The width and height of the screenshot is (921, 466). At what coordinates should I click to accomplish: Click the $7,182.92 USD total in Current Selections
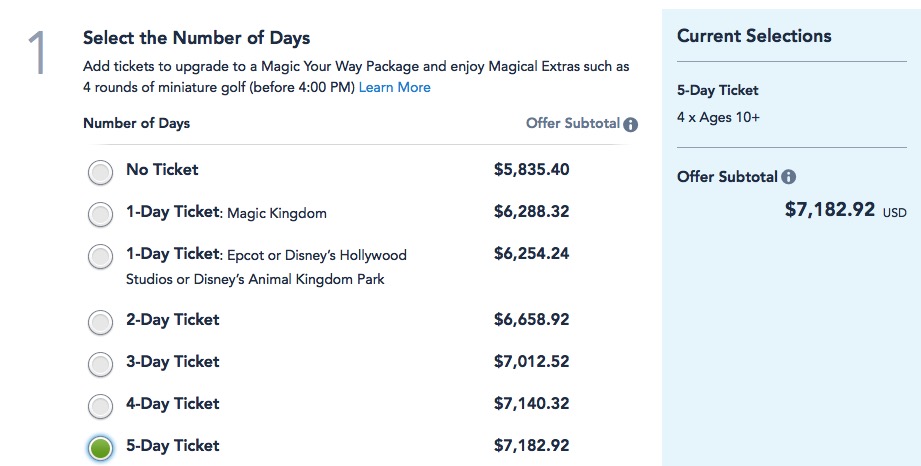[x=830, y=210]
